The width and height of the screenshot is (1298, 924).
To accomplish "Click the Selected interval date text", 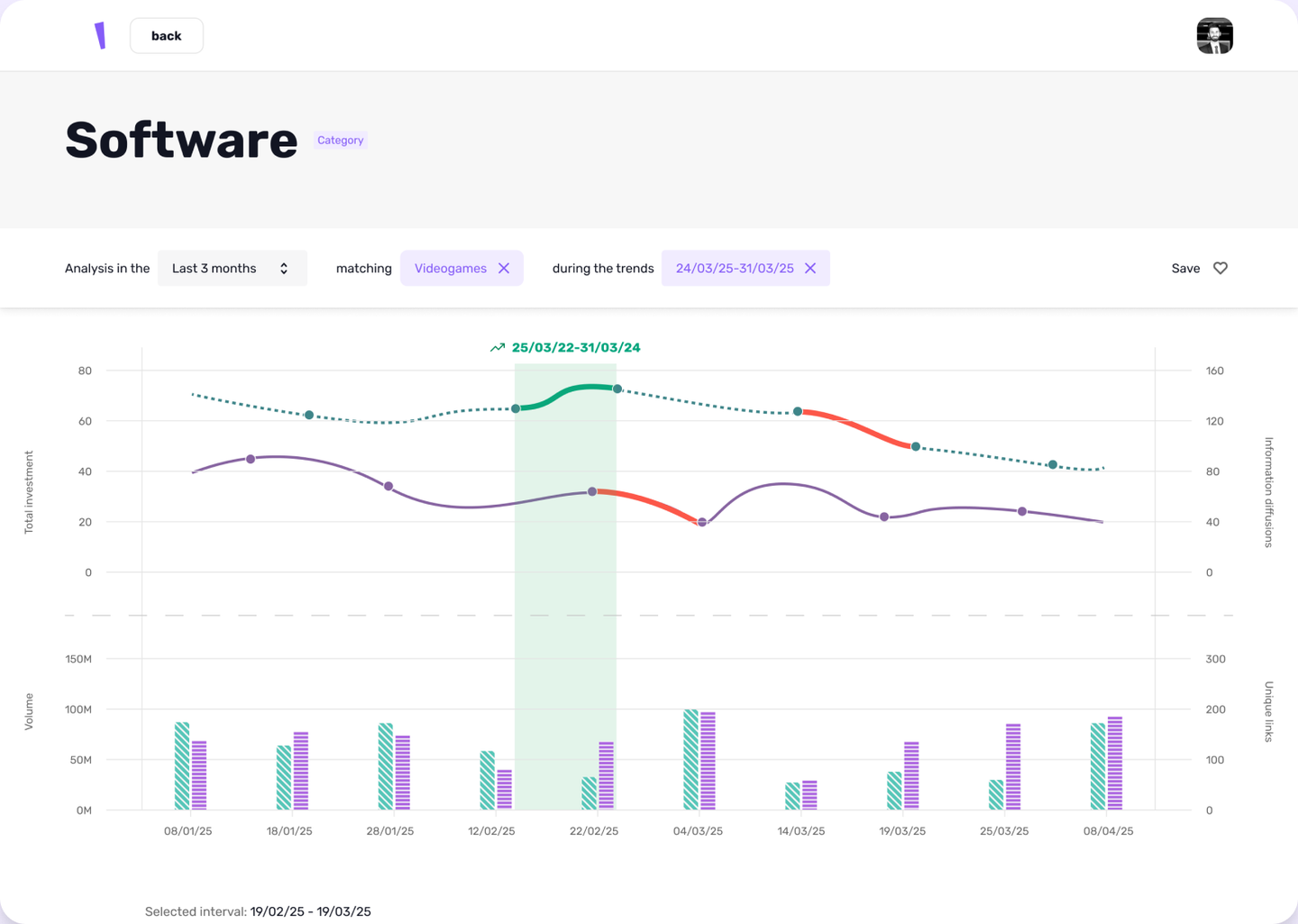I will pos(310,911).
